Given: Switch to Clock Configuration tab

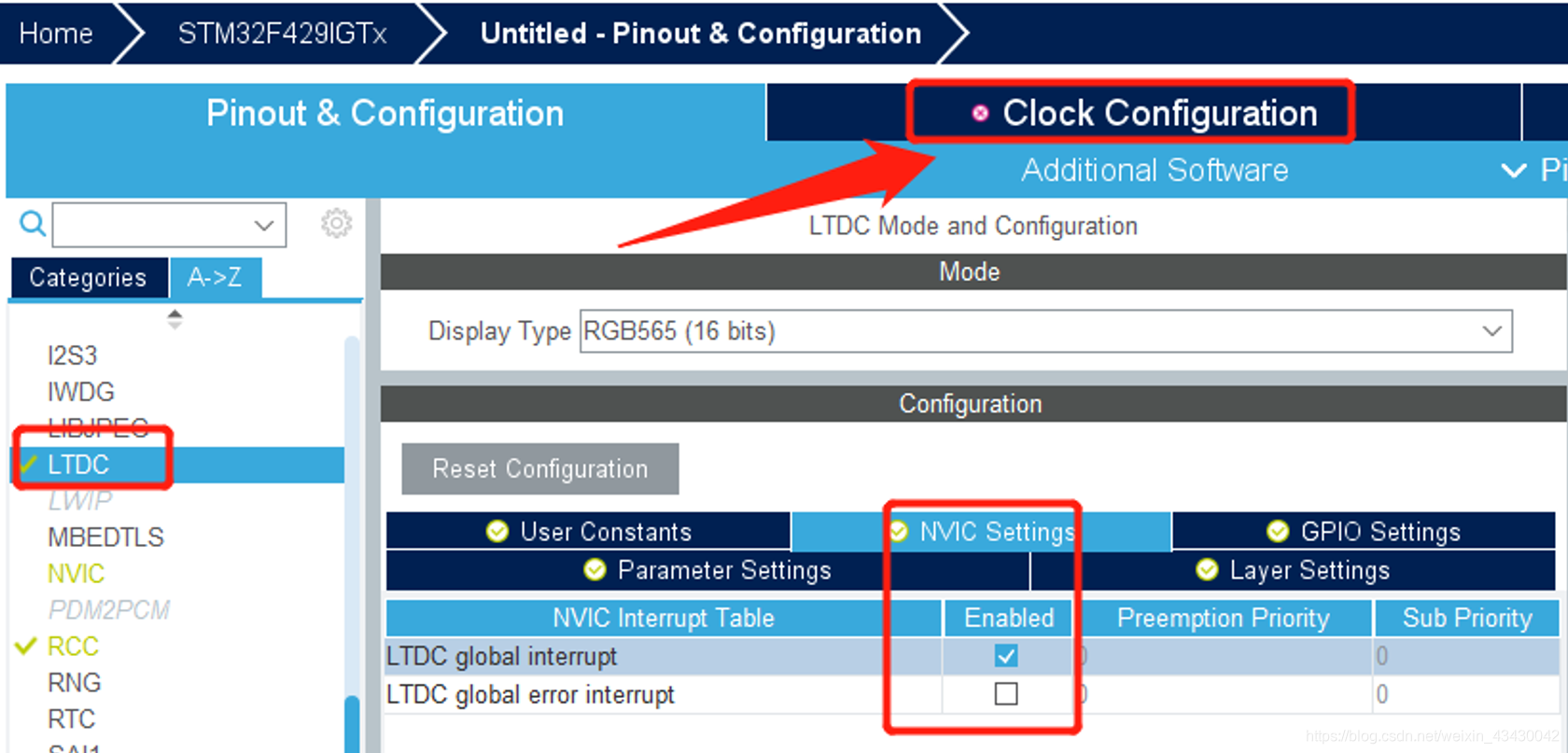Looking at the screenshot, I should point(1143,113).
